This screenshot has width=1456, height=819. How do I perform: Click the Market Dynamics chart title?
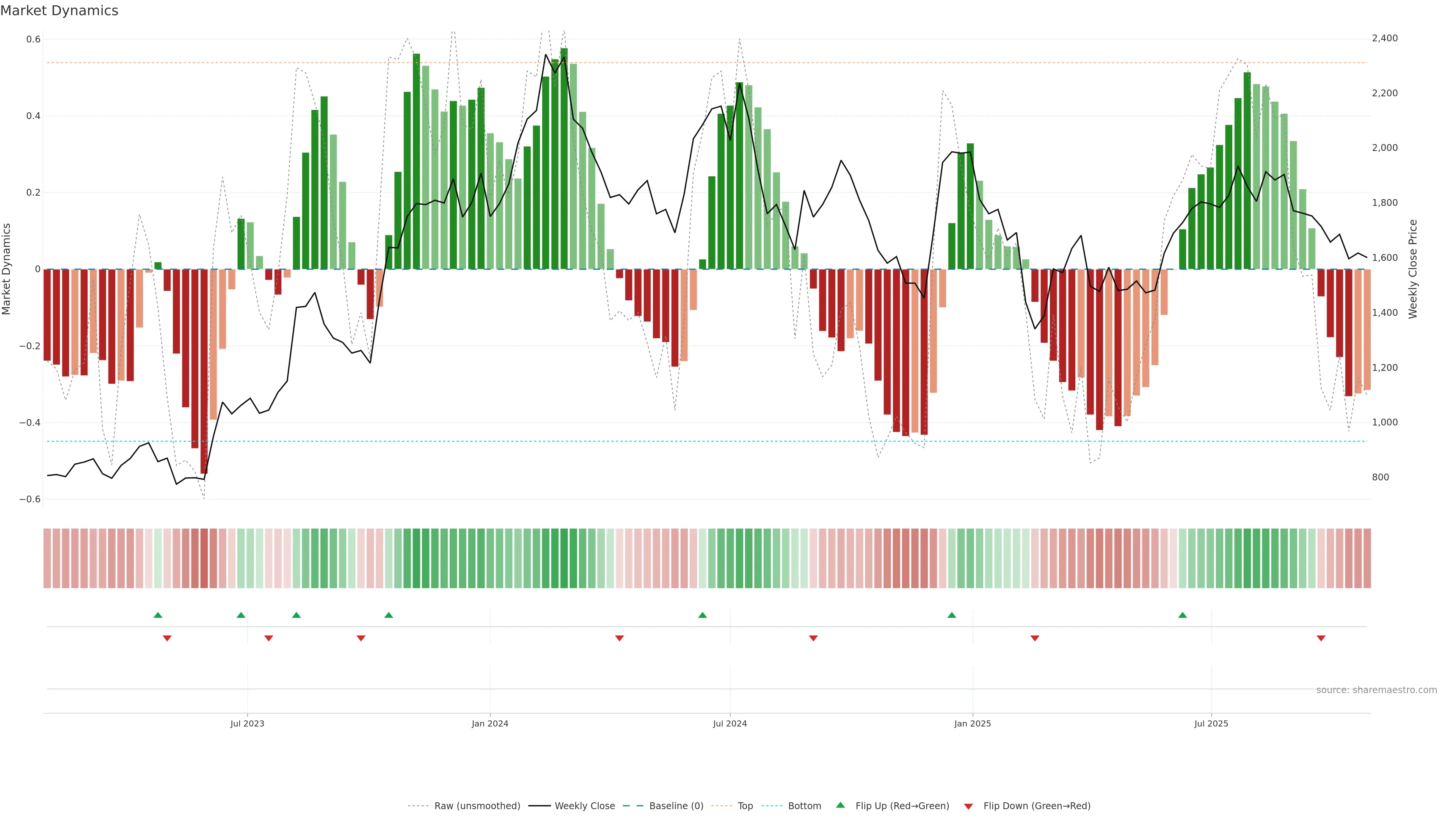pos(60,11)
